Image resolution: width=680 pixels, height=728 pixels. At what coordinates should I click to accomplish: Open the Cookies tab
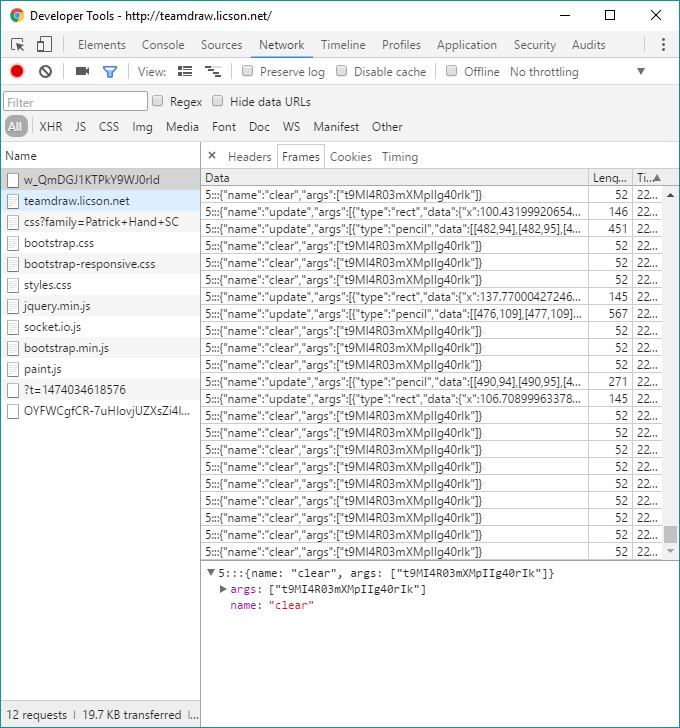[x=350, y=157]
